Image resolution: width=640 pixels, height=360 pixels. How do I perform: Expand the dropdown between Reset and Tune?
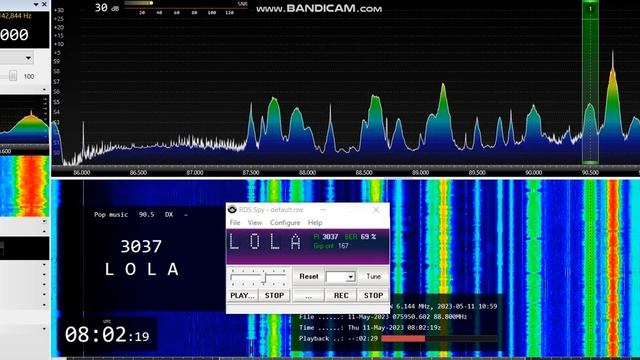(x=350, y=277)
